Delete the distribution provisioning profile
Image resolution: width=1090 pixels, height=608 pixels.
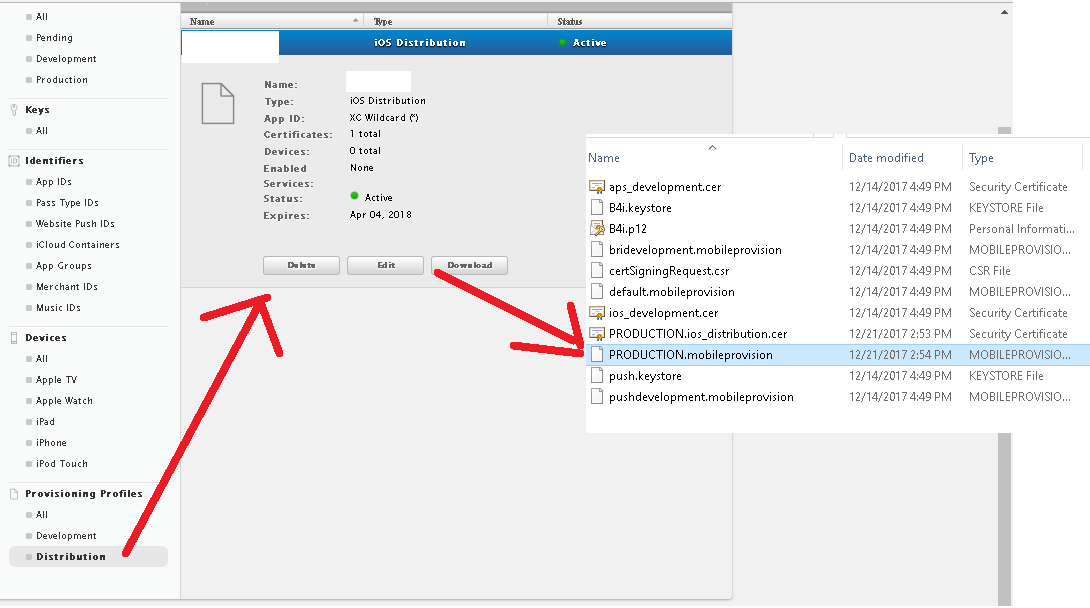[x=301, y=265]
